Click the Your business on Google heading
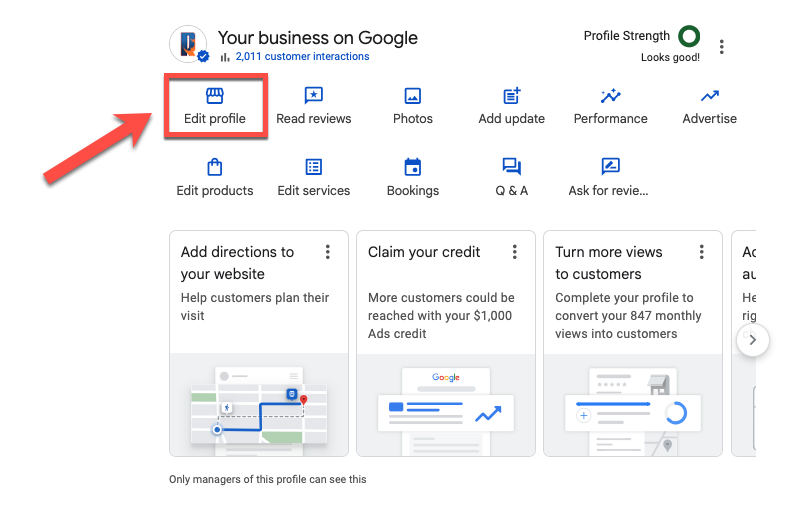This screenshot has width=809, height=511. 317,38
